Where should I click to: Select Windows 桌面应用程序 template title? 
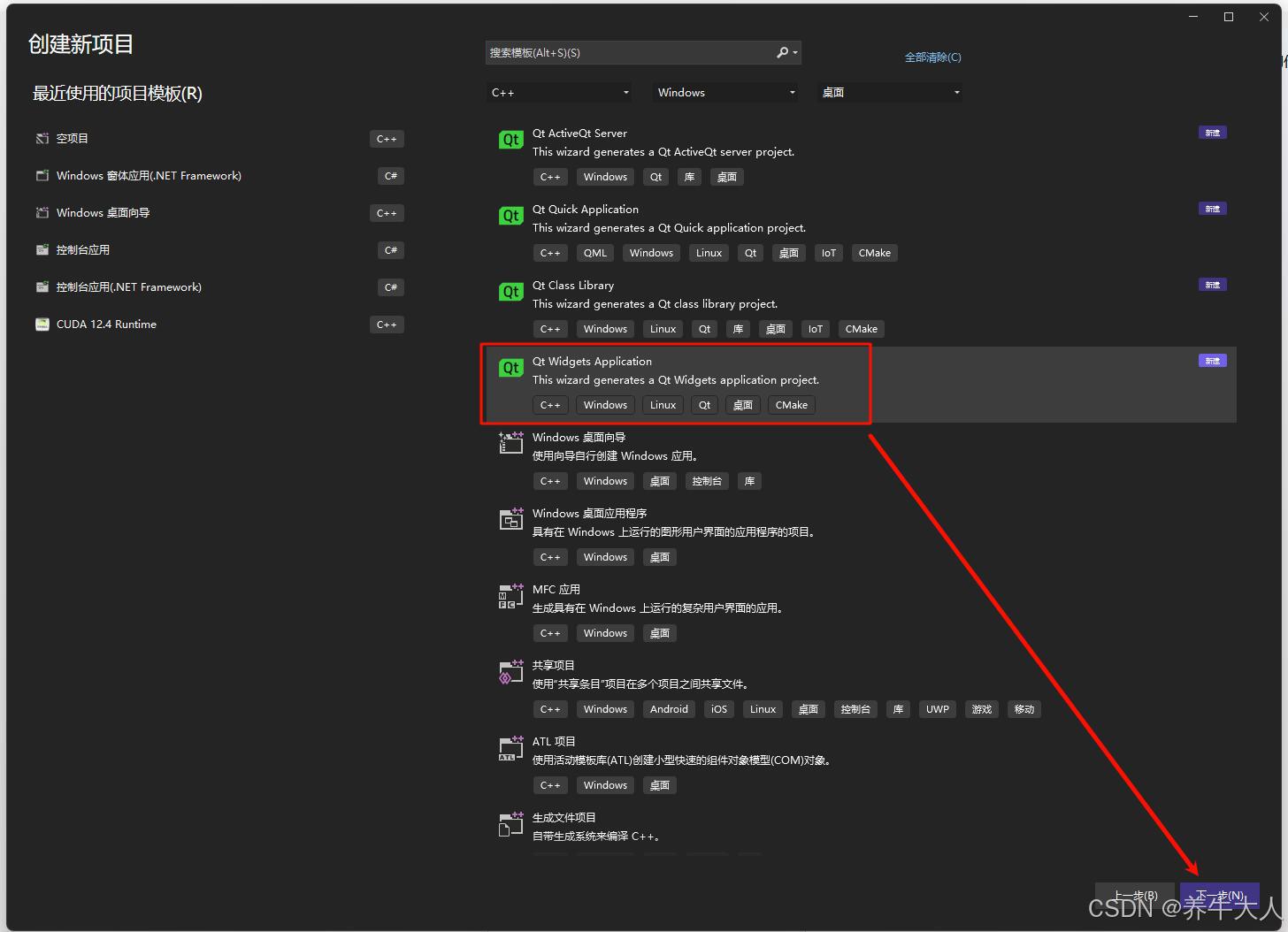point(589,514)
